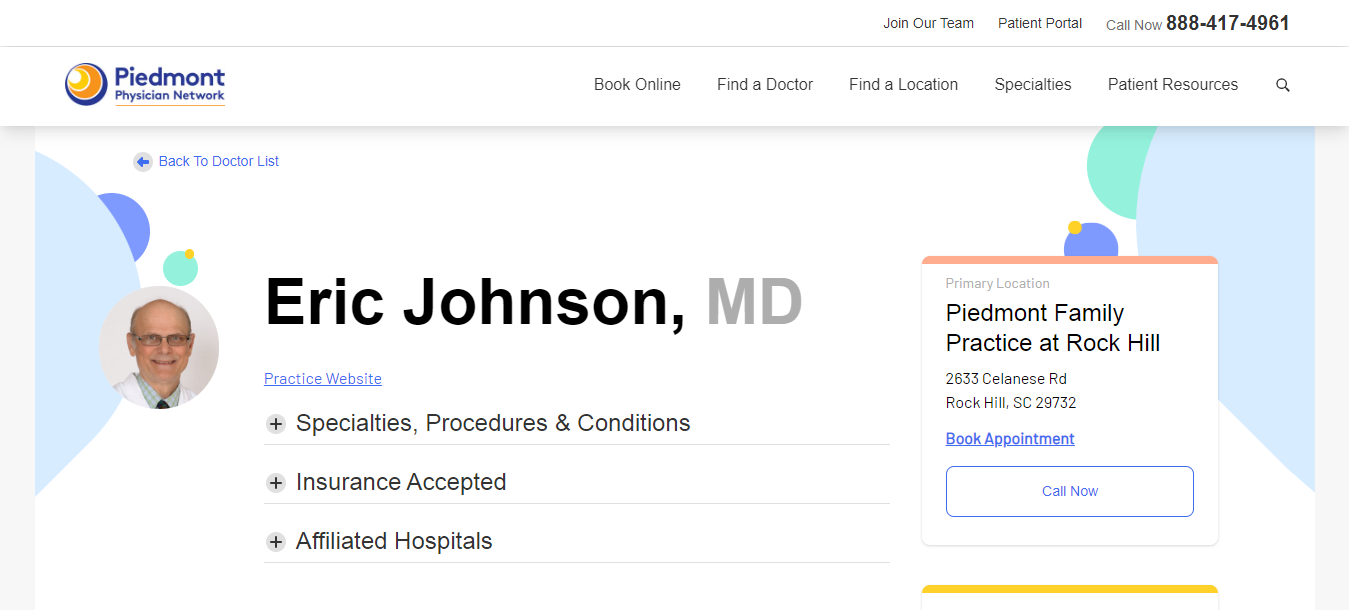The height and width of the screenshot is (610, 1349).
Task: Click Back To Doctor List link
Action: (218, 161)
